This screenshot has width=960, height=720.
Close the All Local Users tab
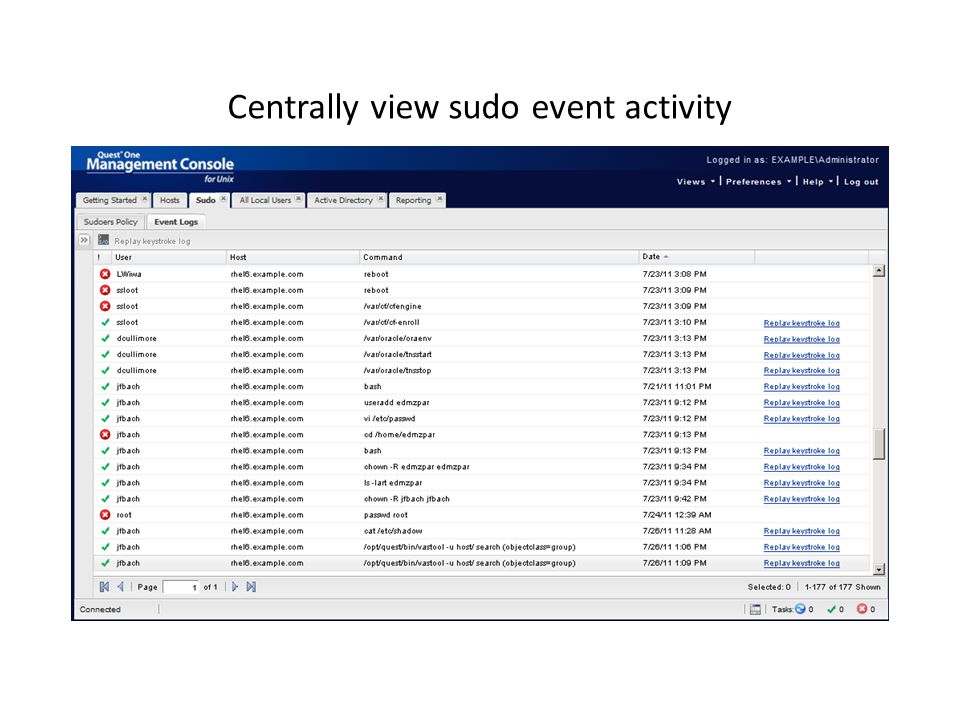pyautogui.click(x=298, y=198)
